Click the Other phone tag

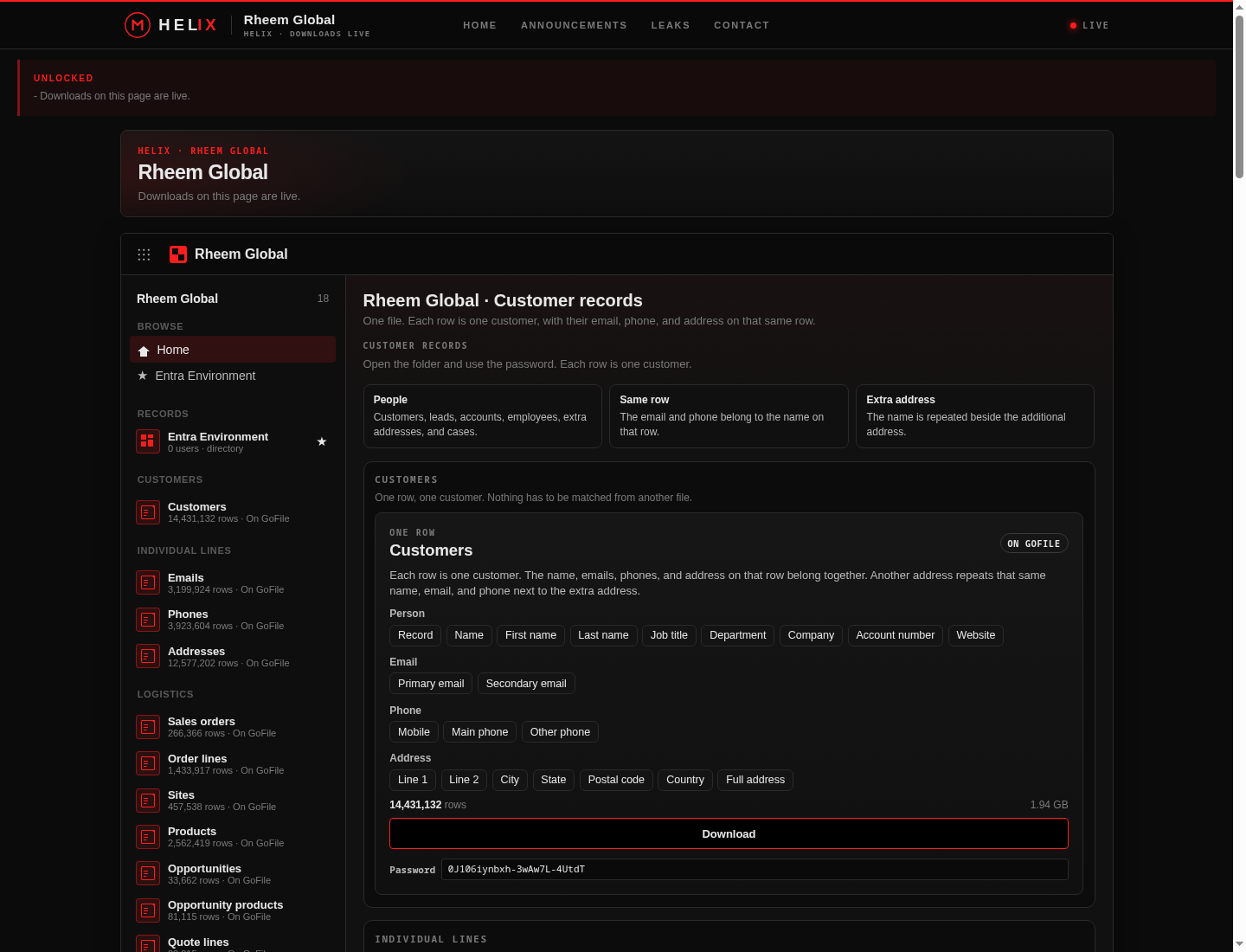pos(560,732)
